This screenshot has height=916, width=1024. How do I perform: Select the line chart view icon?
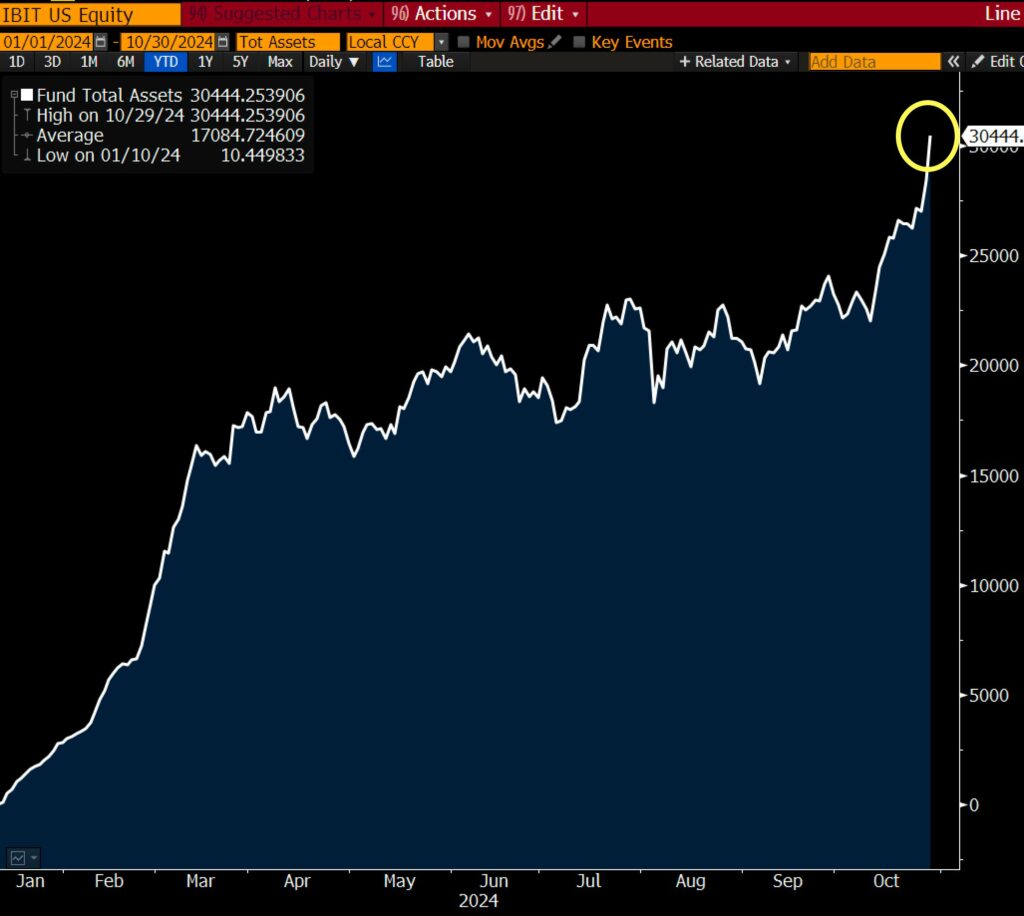pos(385,62)
